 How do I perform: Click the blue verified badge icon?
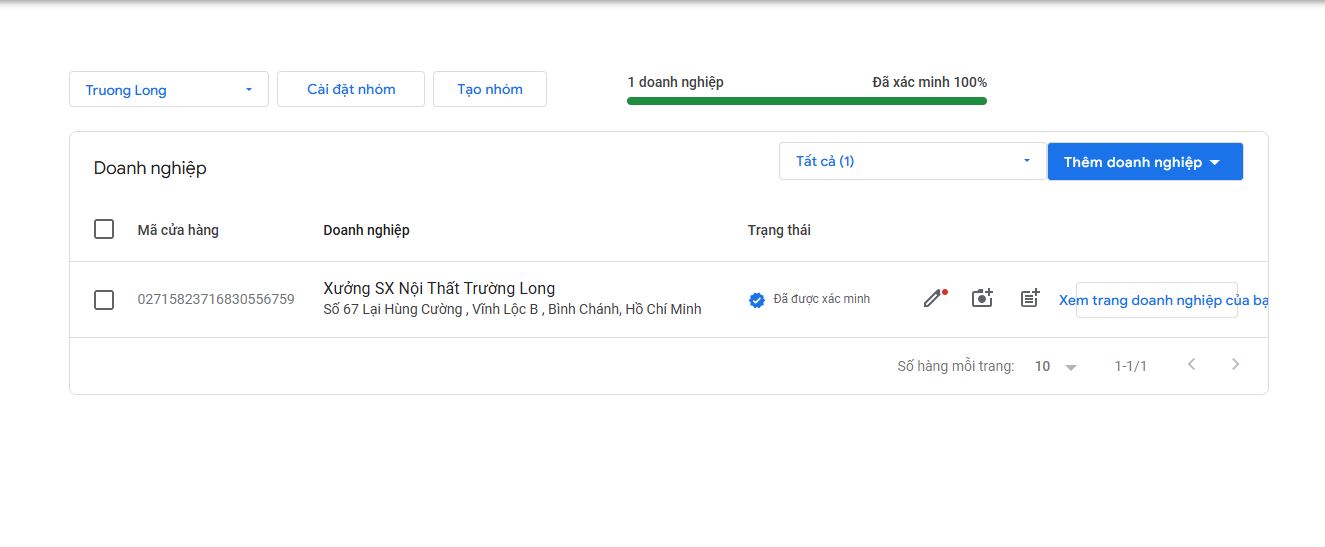pyautogui.click(x=757, y=299)
